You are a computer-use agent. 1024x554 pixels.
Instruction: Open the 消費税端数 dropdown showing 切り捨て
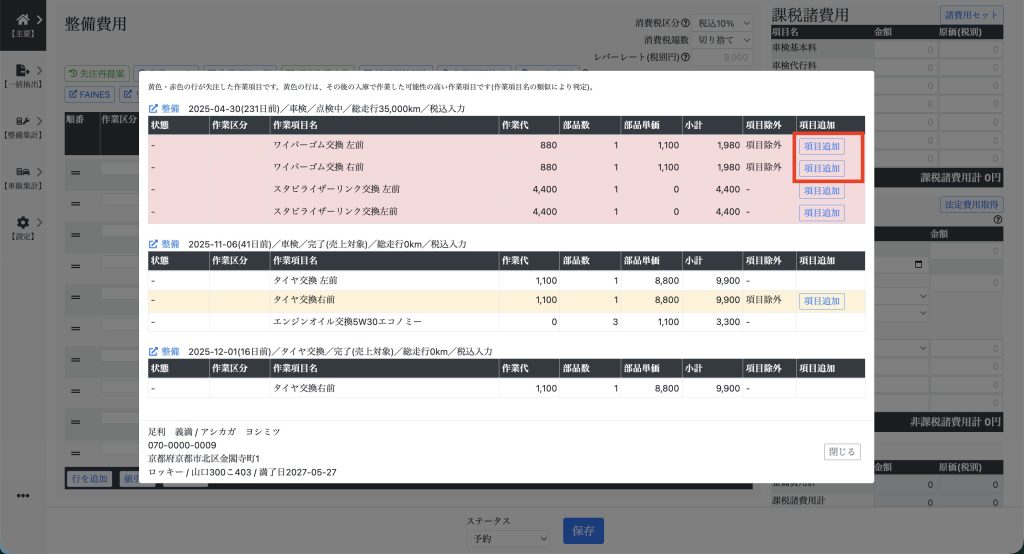click(722, 40)
